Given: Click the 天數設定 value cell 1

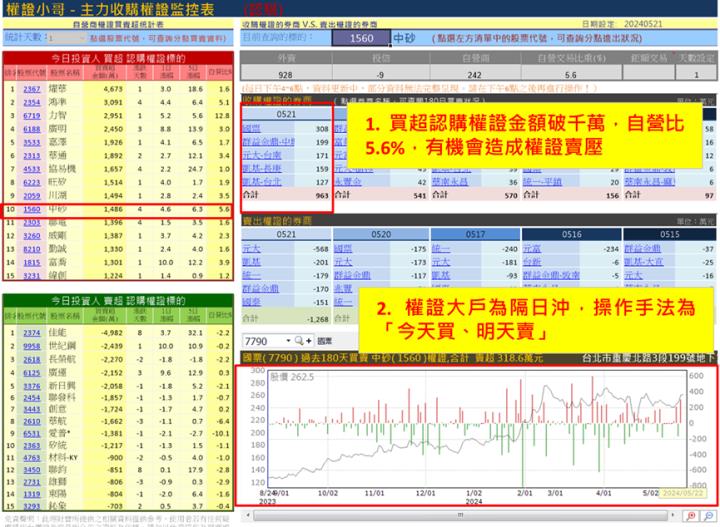Looking at the screenshot, I should [696, 73].
